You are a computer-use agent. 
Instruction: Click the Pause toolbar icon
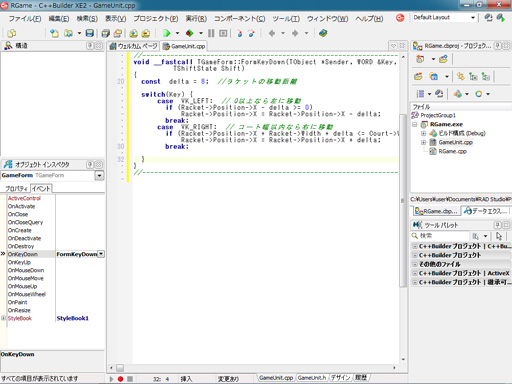(x=211, y=33)
